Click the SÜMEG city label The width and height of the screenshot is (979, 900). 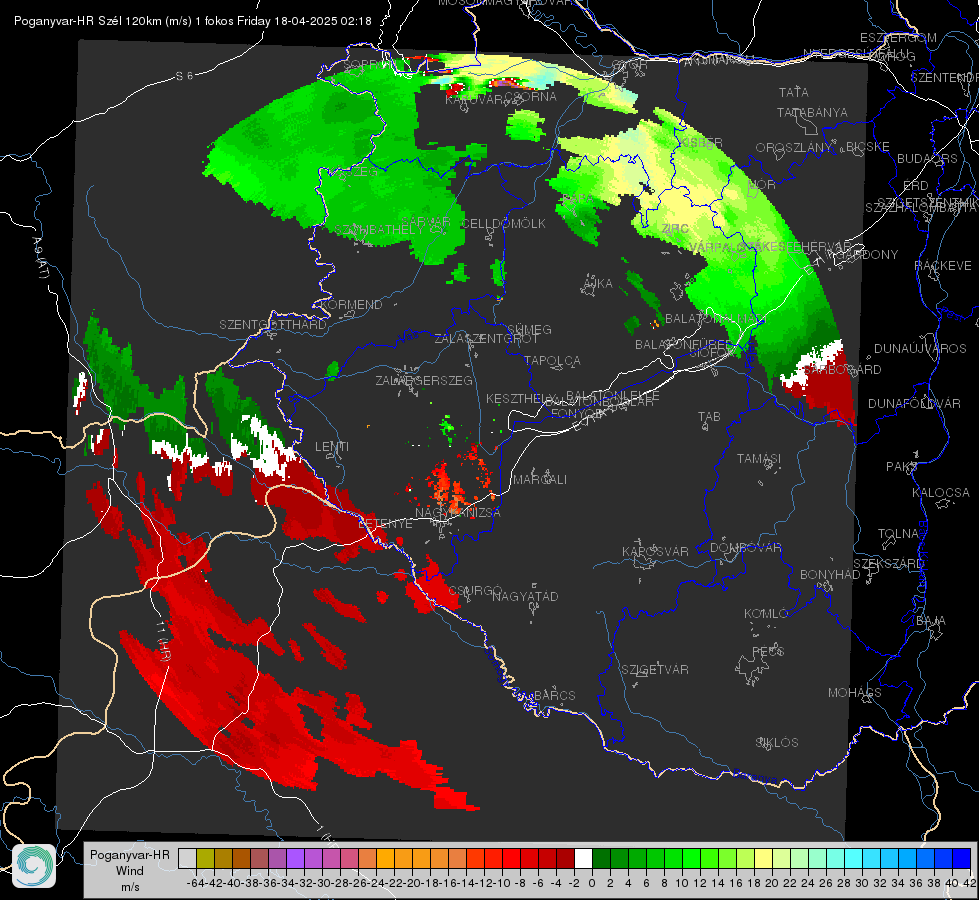pyautogui.click(x=529, y=330)
